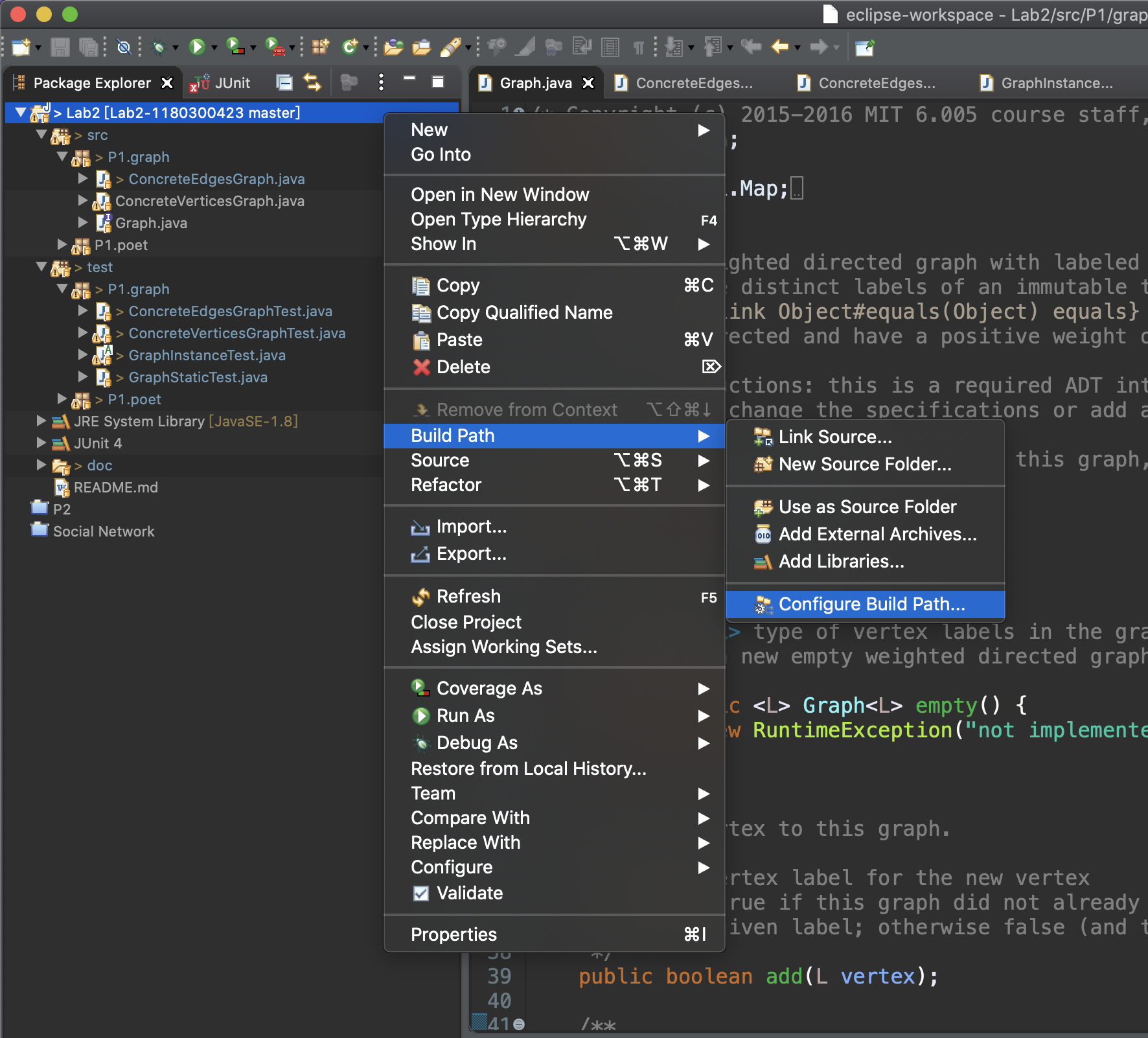
Task: Toggle the Validate checkbox in context menu
Action: [422, 894]
